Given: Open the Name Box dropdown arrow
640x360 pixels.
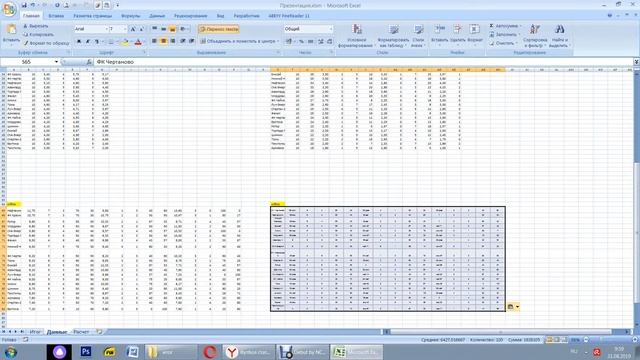Looking at the screenshot, I should (56, 62).
